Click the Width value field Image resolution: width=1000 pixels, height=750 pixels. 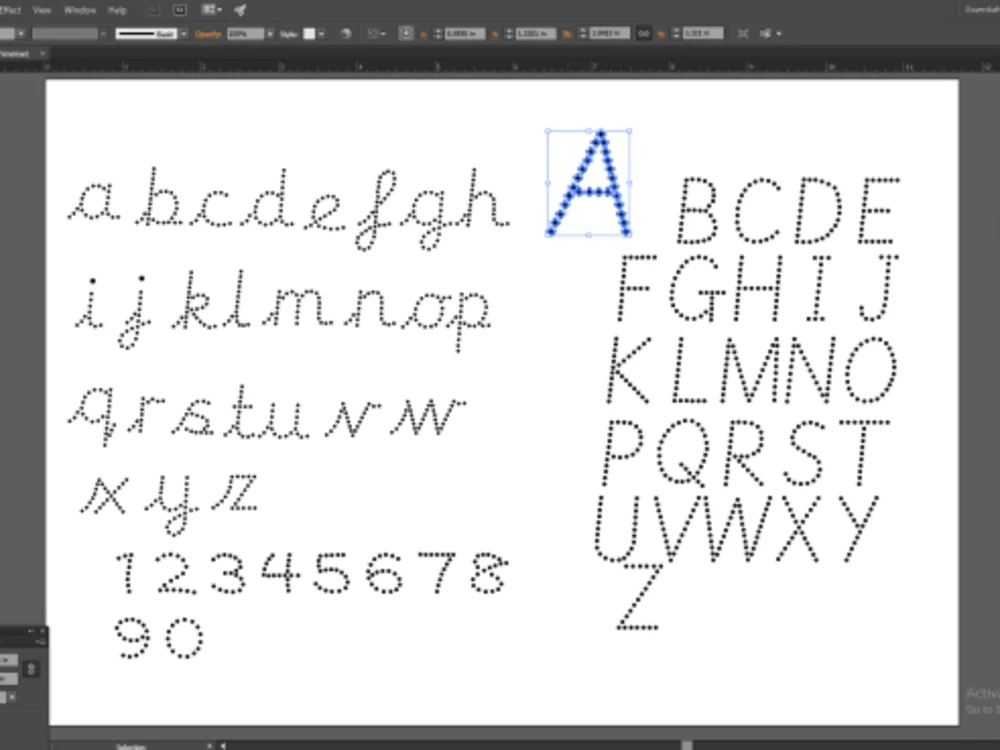coord(609,33)
